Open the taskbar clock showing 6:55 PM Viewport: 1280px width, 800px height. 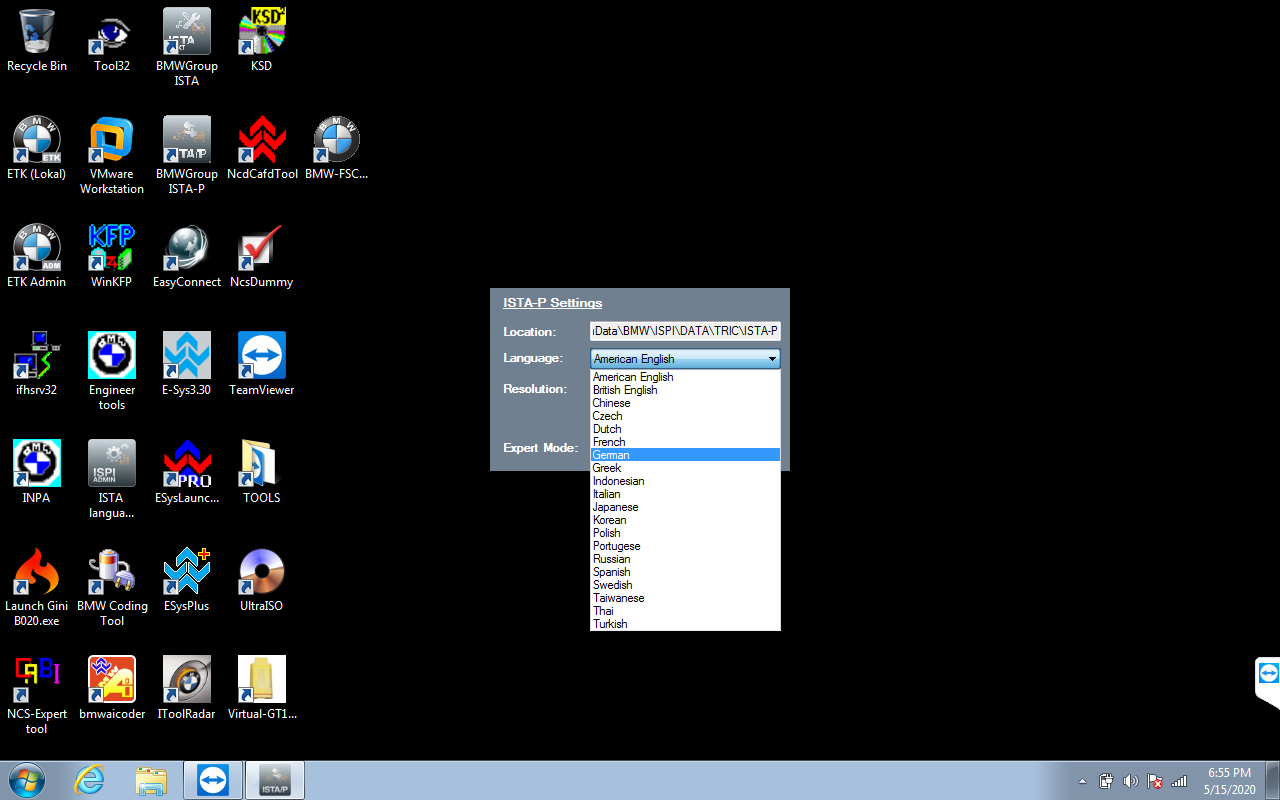coord(1230,781)
